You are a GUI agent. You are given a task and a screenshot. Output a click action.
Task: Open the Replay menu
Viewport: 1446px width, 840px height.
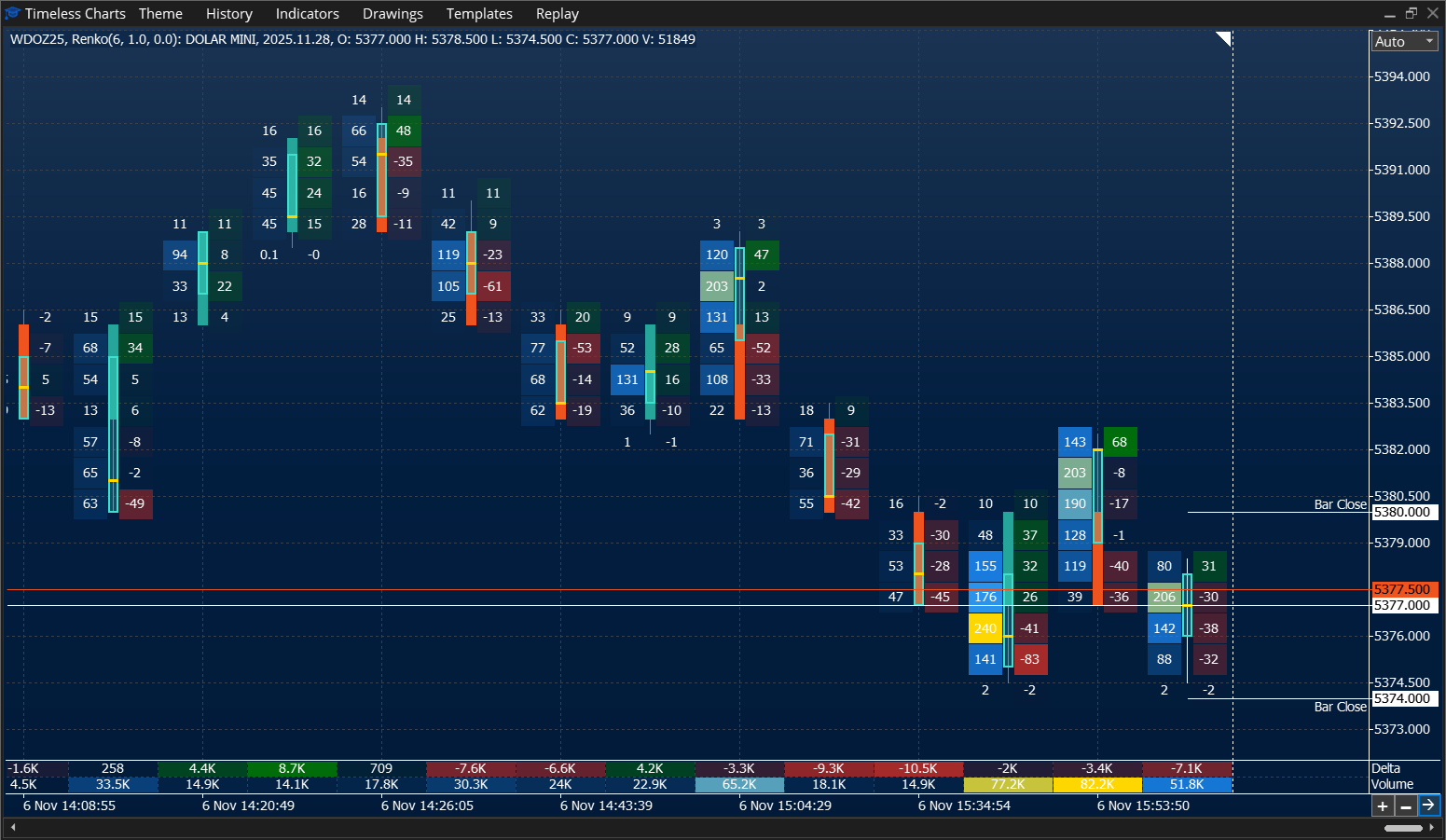coord(557,13)
